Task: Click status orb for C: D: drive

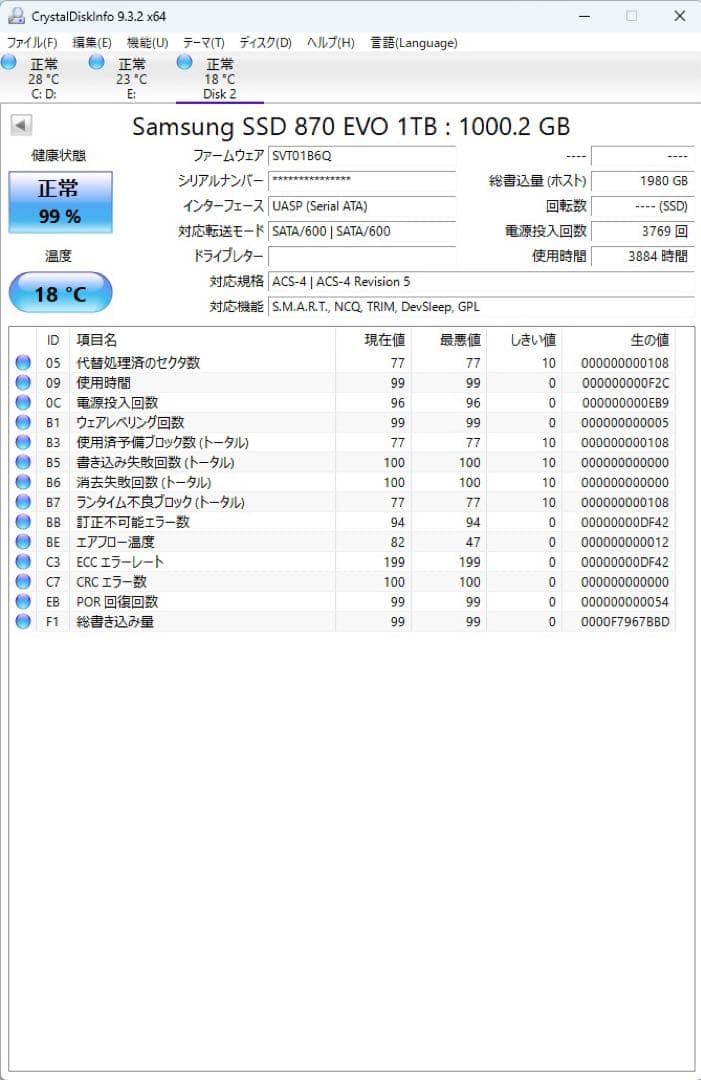Action: point(9,63)
